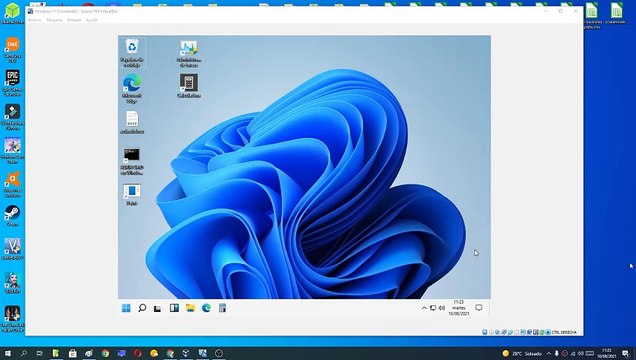Click the CTRL DERECHA host key indicator
The image size is (636, 360).
point(564,332)
